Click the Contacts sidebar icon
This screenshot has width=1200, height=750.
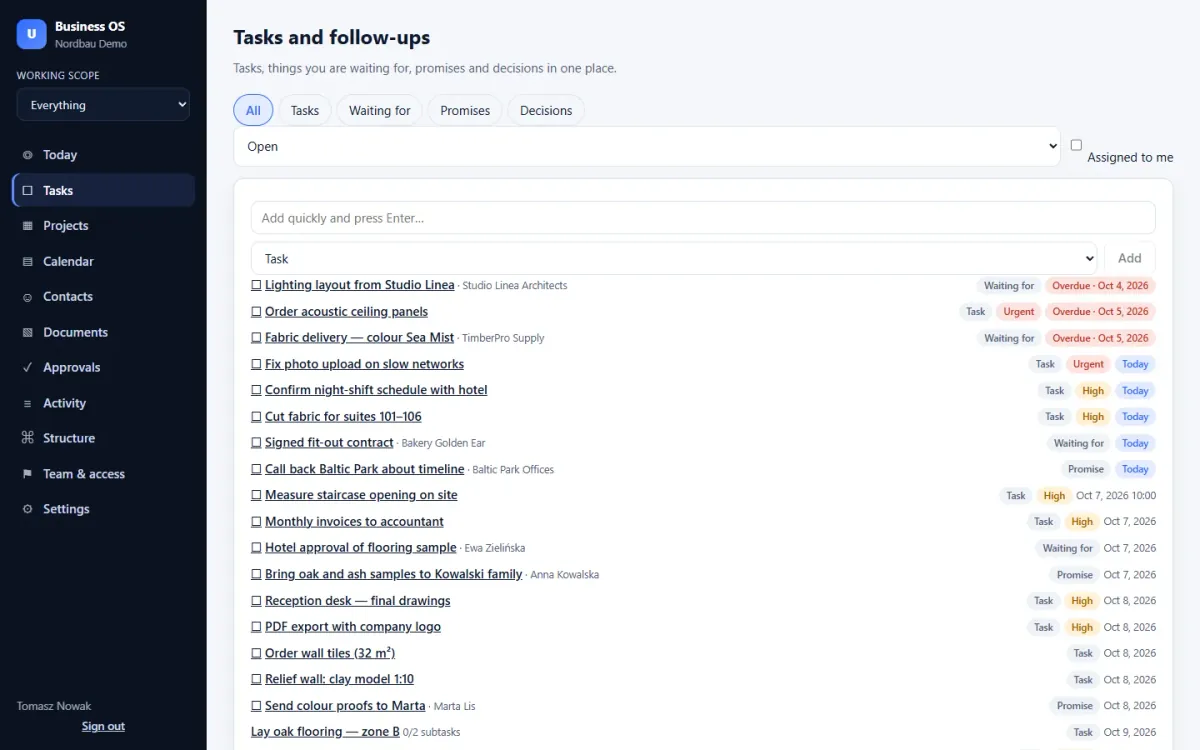coord(27,297)
